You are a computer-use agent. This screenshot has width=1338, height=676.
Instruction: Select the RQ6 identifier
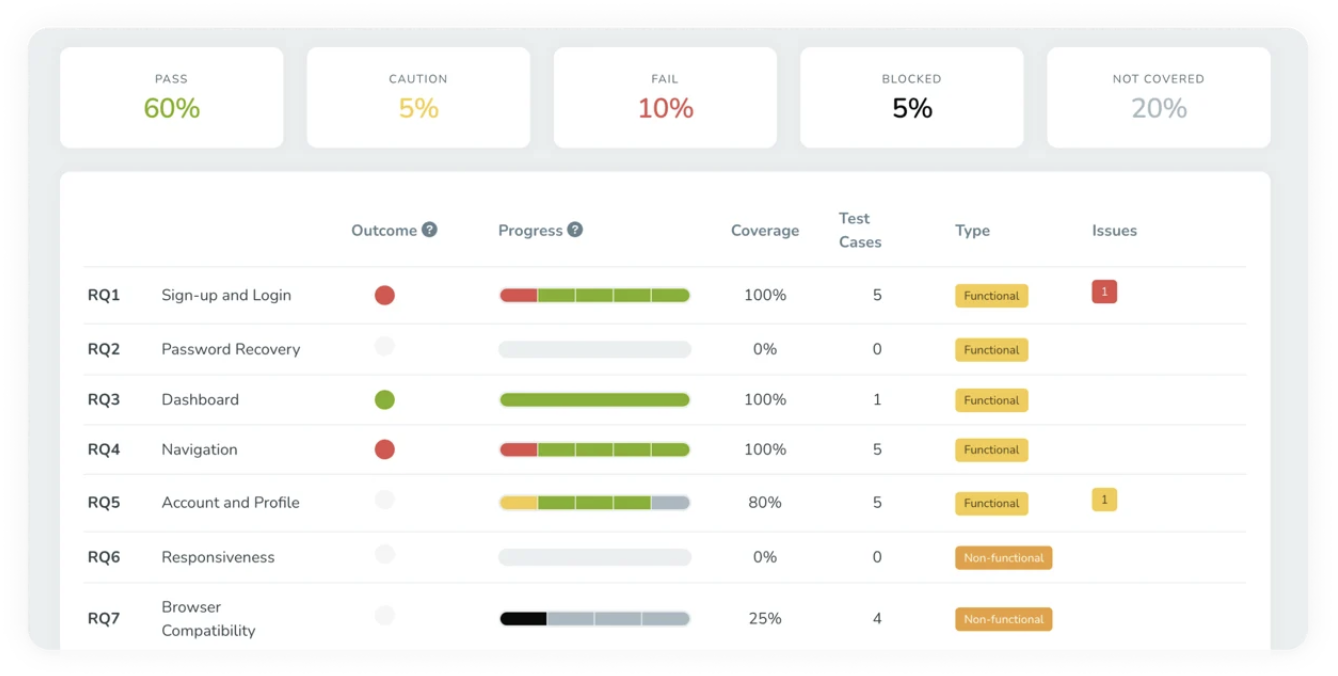103,557
